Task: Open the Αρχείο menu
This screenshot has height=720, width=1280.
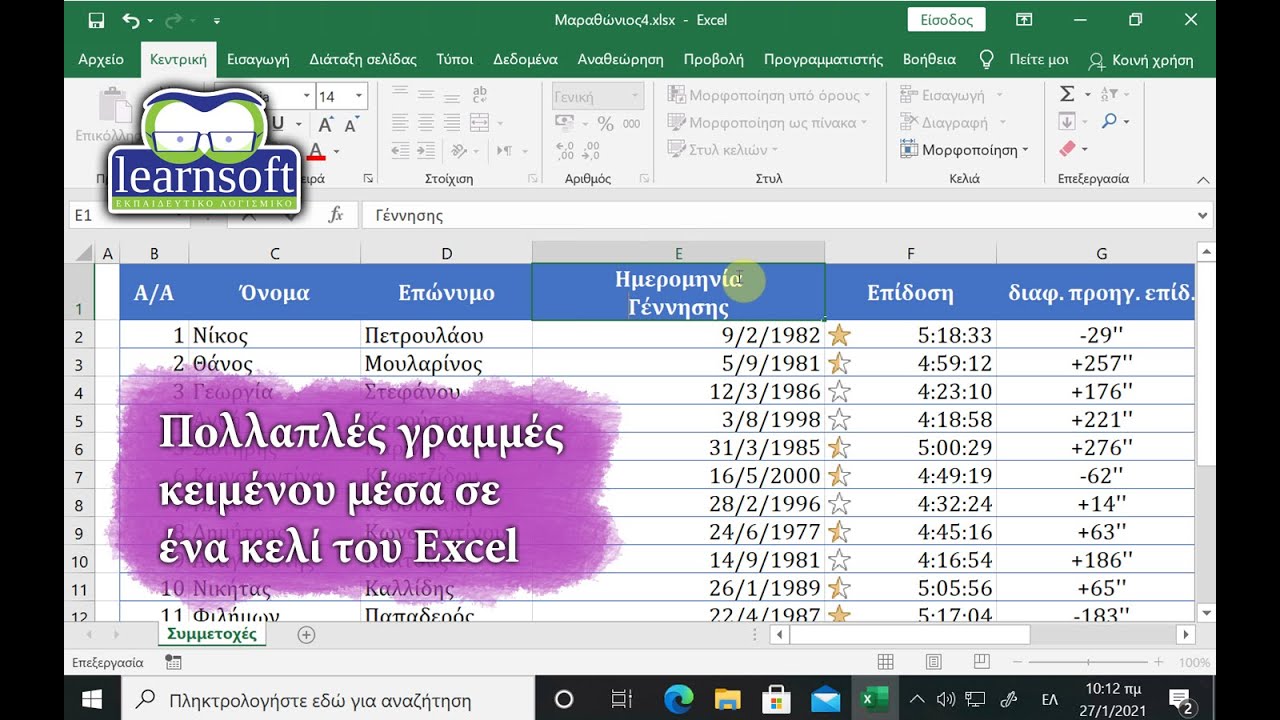Action: point(101,59)
